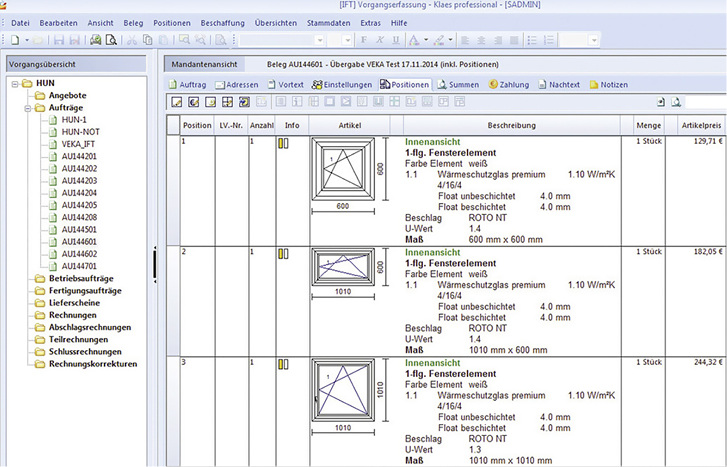This screenshot has width=727, height=467.
Task: Select the VEKA_IFT order in the tree
Action: pyautogui.click(x=78, y=145)
